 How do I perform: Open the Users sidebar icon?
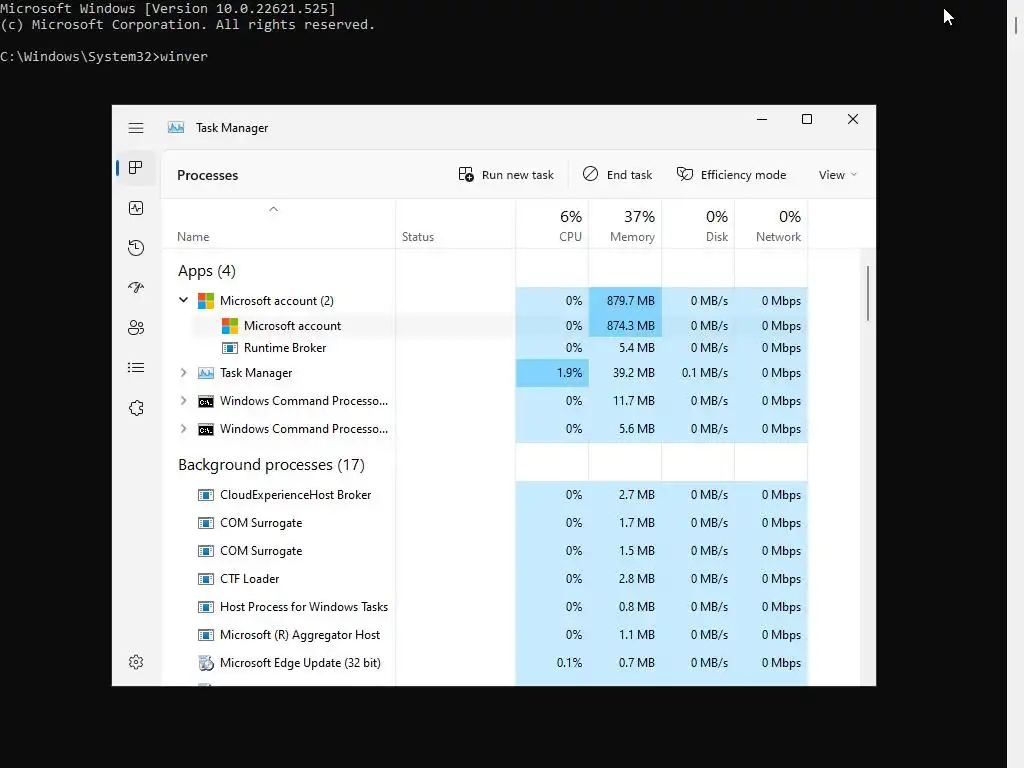tap(136, 327)
